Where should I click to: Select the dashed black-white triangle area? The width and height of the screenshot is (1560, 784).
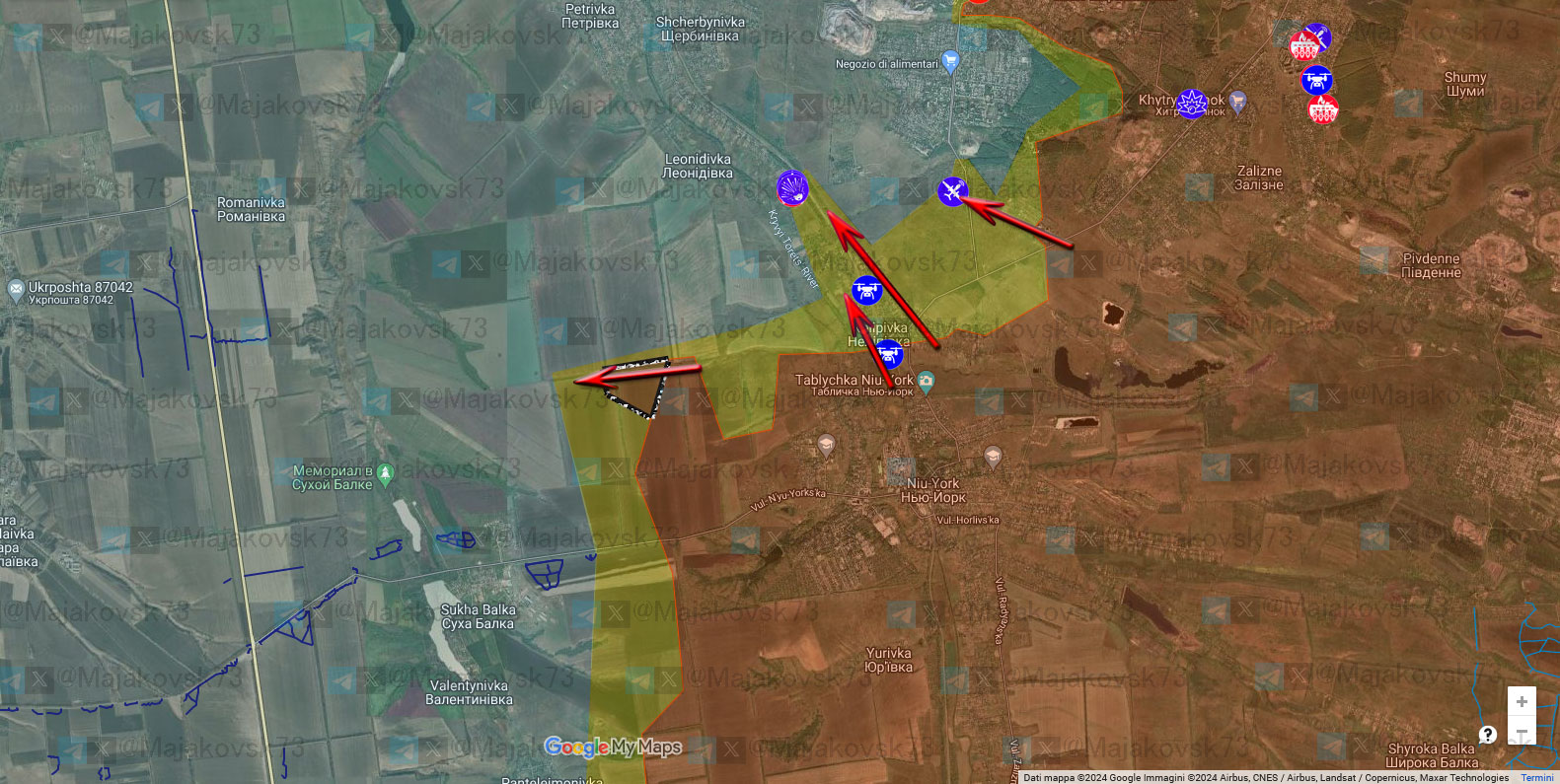[640, 389]
